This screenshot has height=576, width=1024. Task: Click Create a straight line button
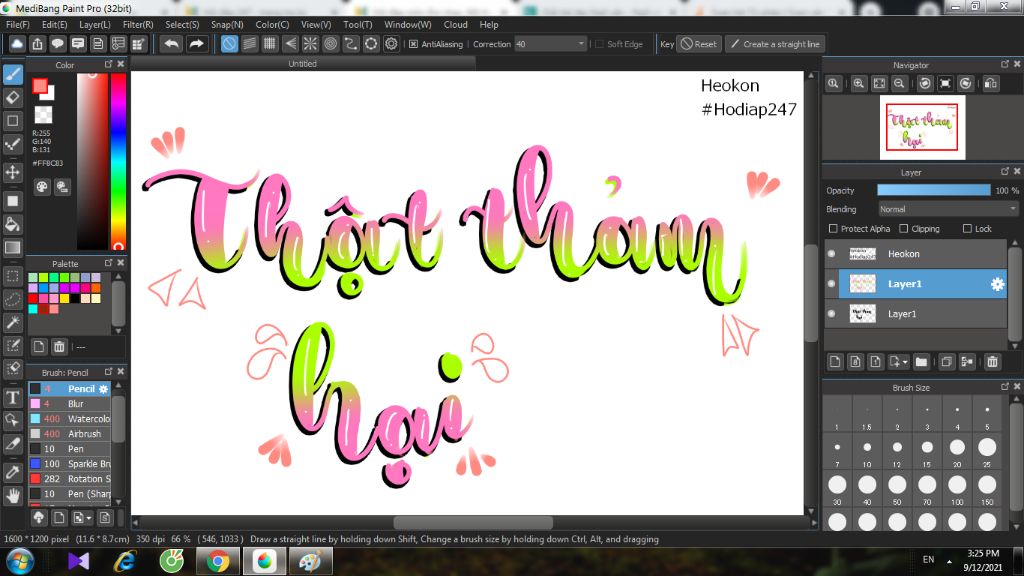[775, 44]
